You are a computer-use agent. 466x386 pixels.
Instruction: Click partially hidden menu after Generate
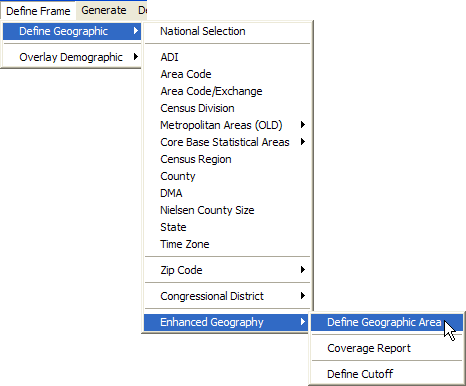[142, 10]
